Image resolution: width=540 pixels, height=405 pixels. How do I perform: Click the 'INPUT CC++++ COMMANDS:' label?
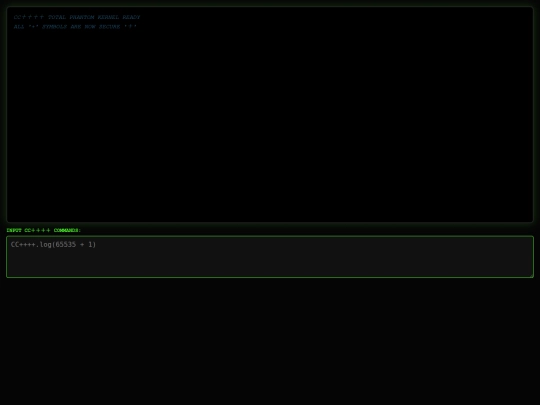tap(44, 230)
